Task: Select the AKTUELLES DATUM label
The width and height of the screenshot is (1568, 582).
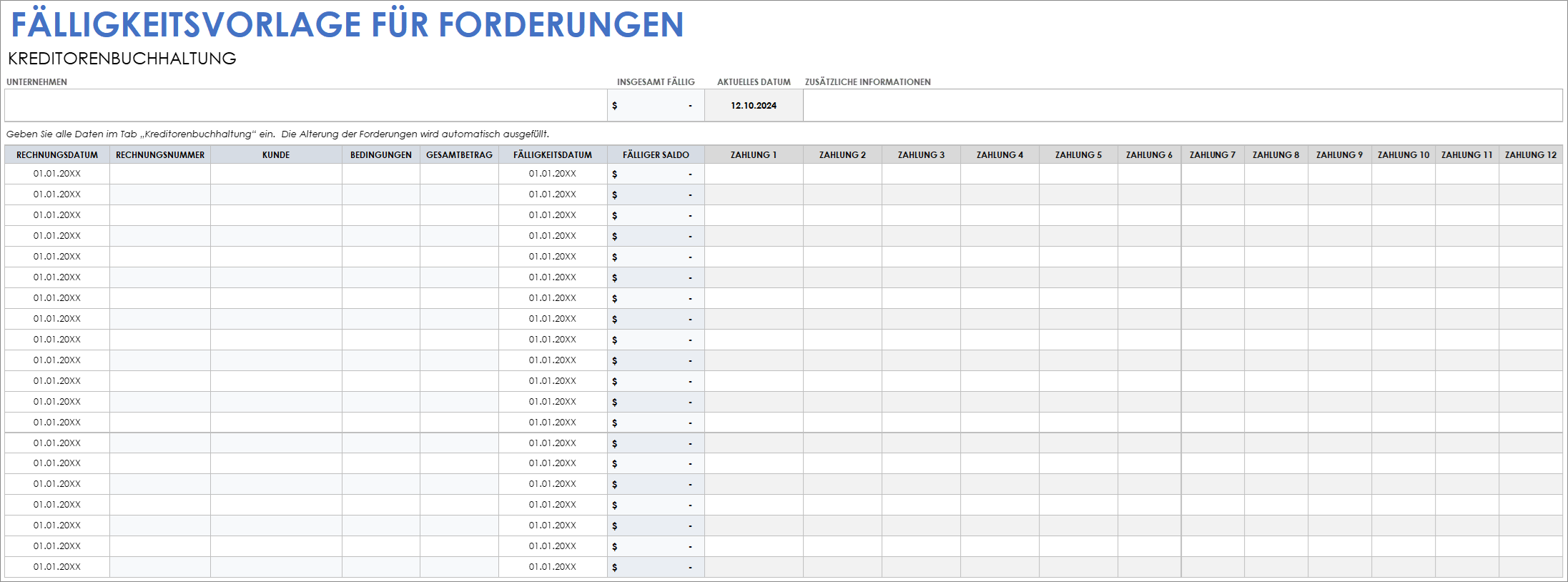Action: pos(754,82)
